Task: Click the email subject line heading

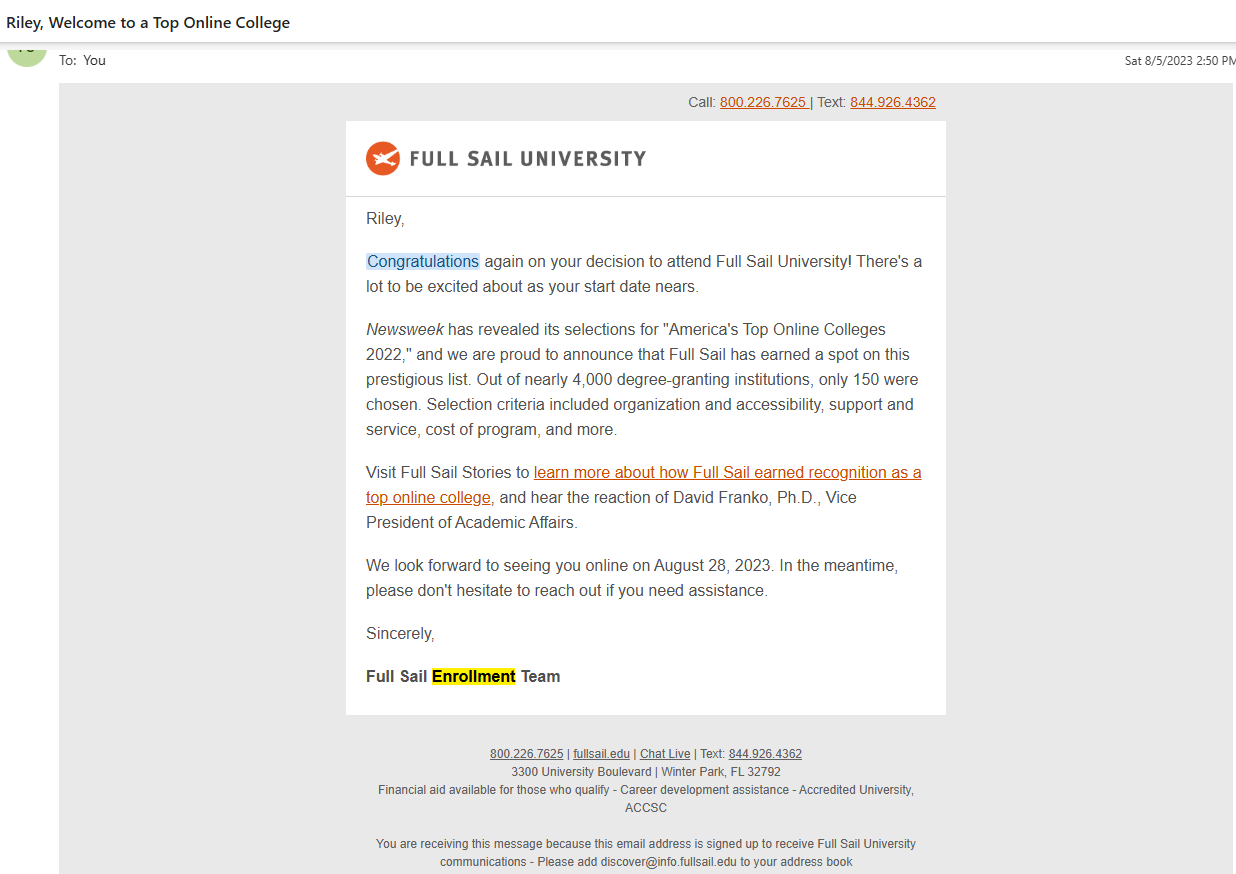Action: (148, 22)
